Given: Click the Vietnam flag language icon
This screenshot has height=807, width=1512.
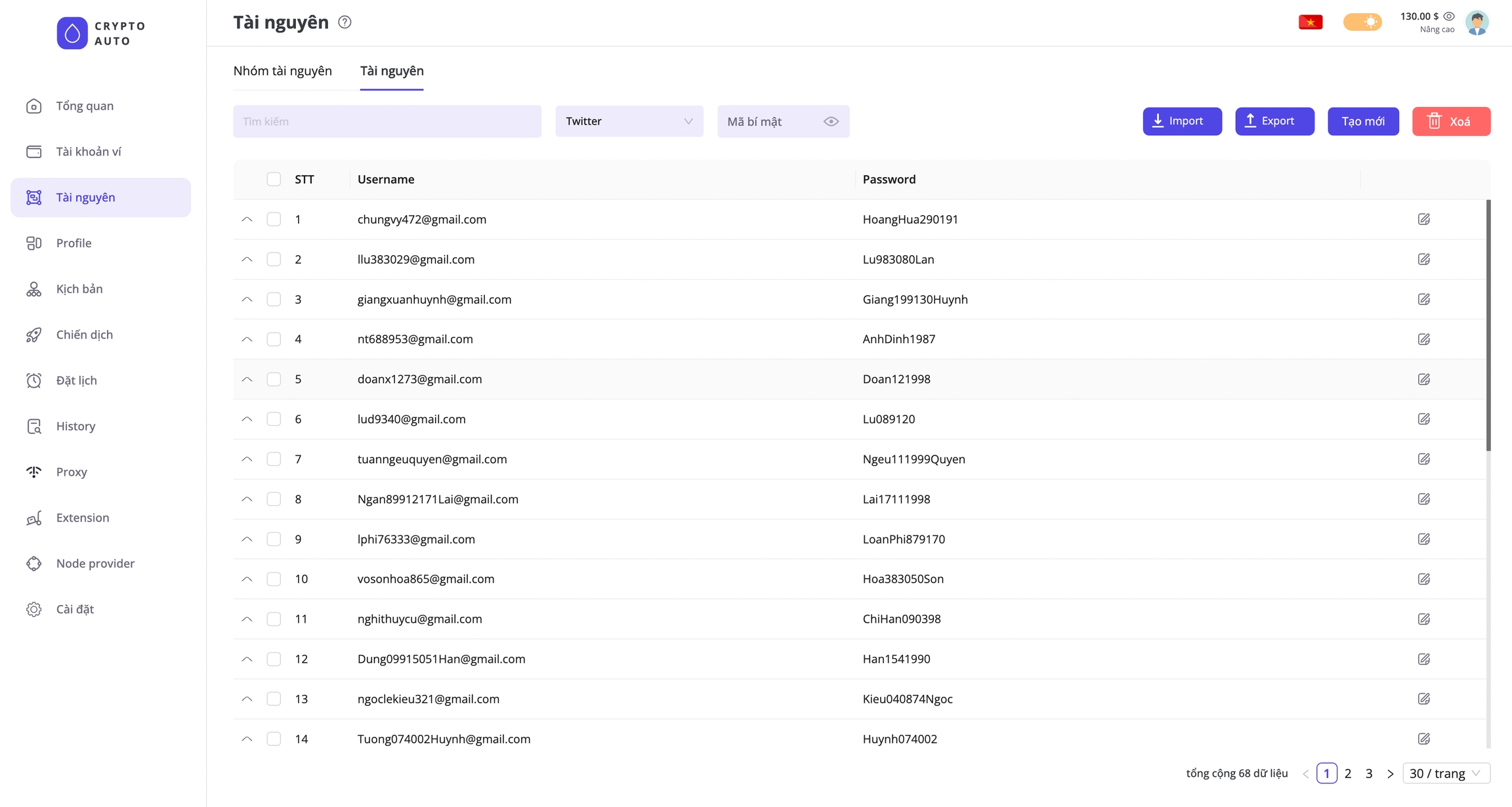Looking at the screenshot, I should (x=1310, y=22).
